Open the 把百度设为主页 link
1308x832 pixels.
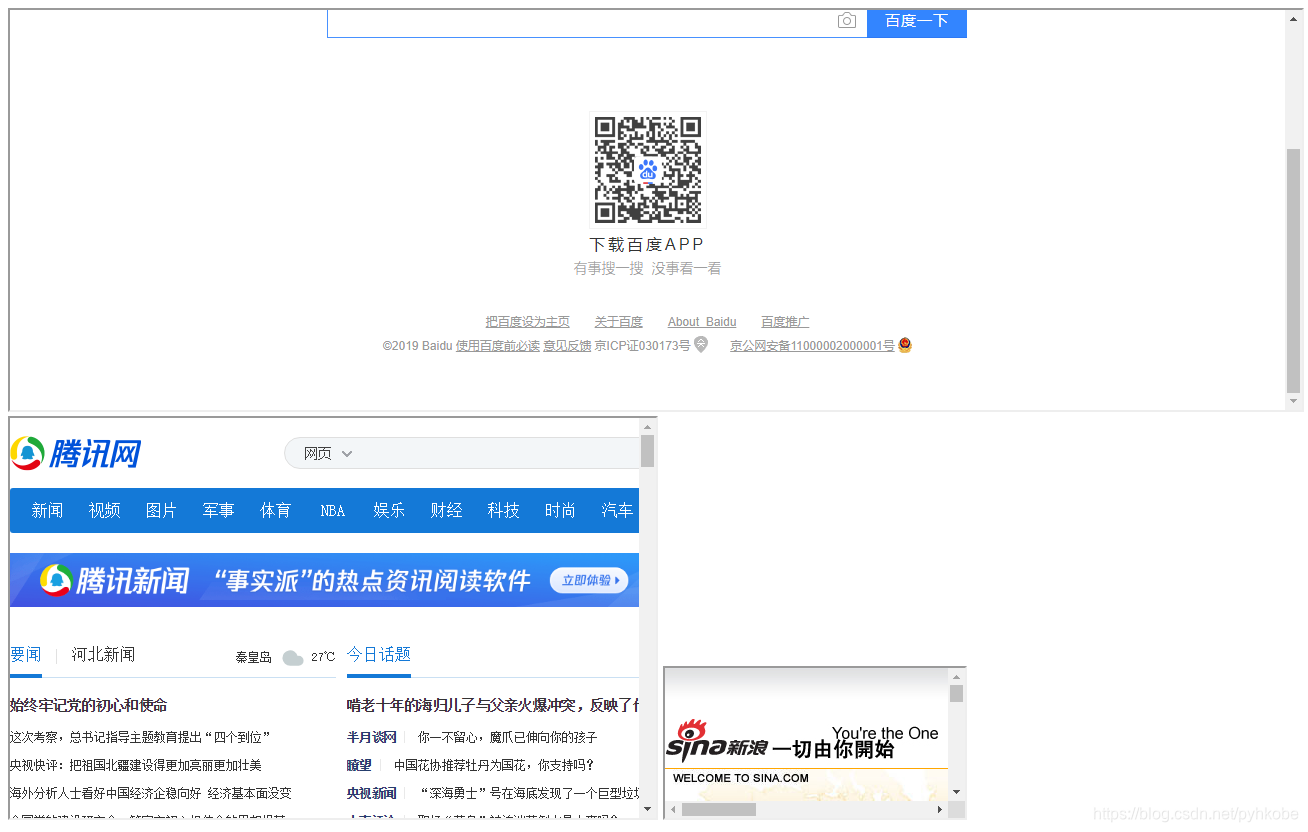coord(528,322)
